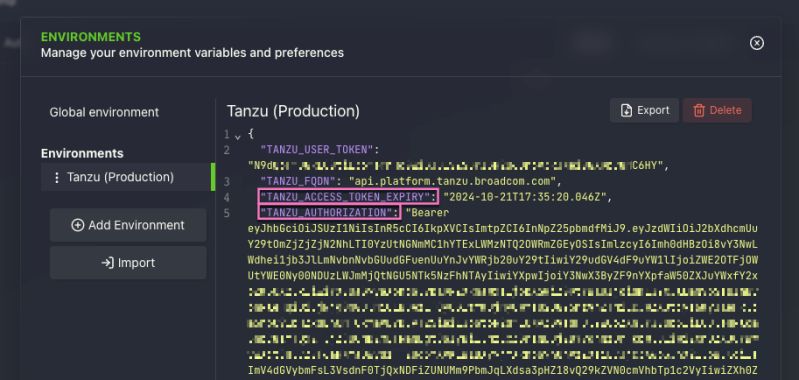Delete the Tanzu (Production) environment
The width and height of the screenshot is (799, 380).
tap(717, 111)
